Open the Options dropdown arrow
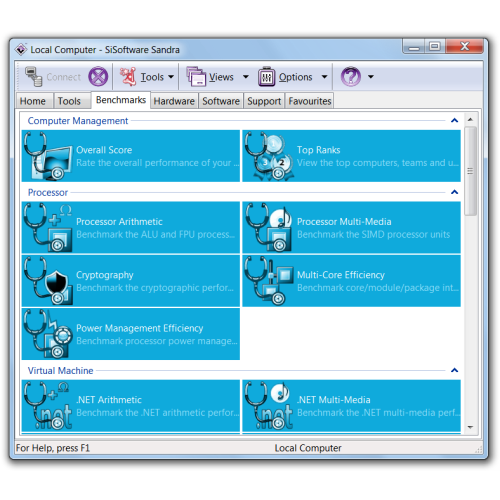 tap(324, 77)
